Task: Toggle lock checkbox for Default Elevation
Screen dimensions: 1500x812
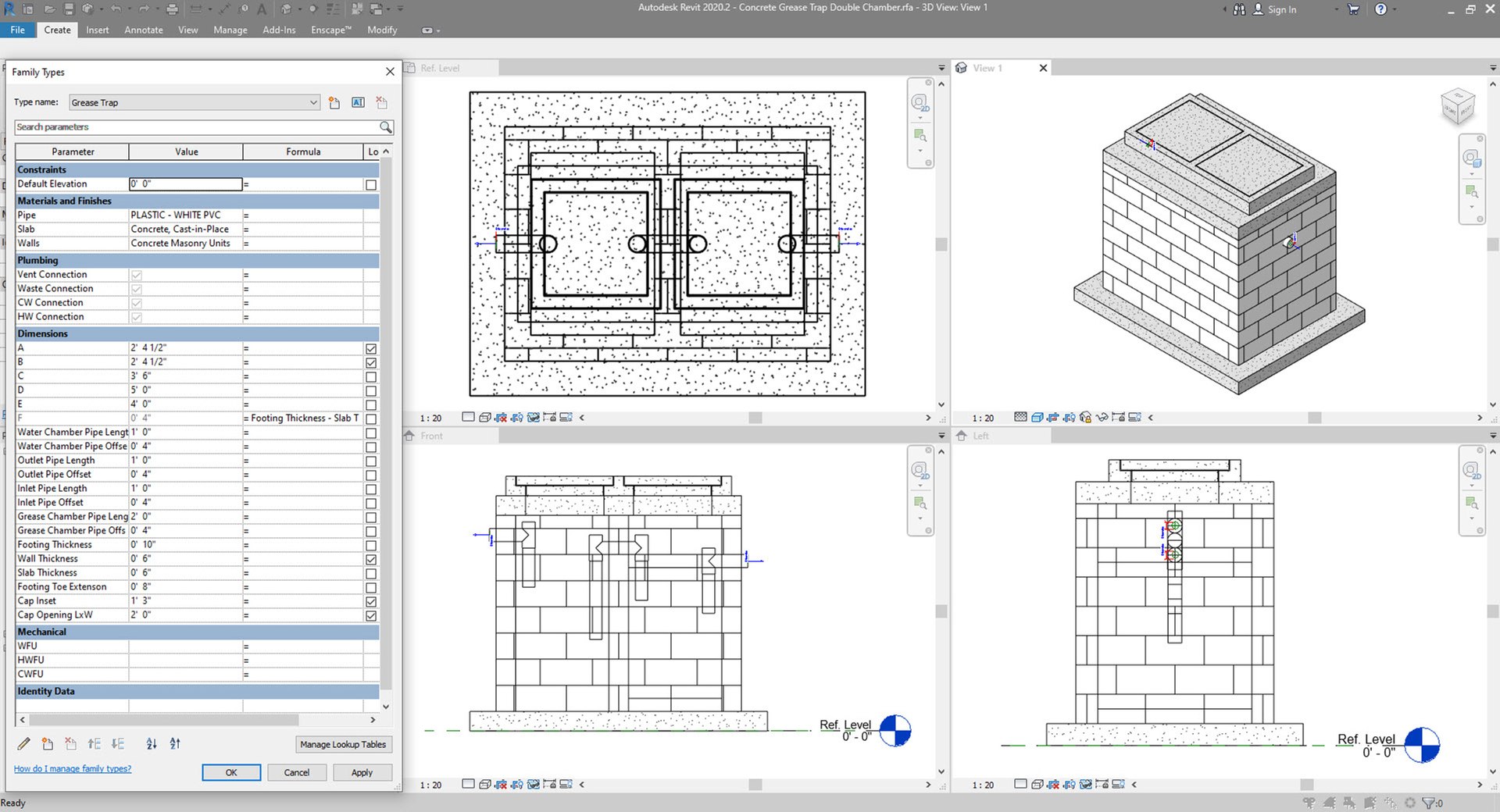Action: click(x=371, y=185)
